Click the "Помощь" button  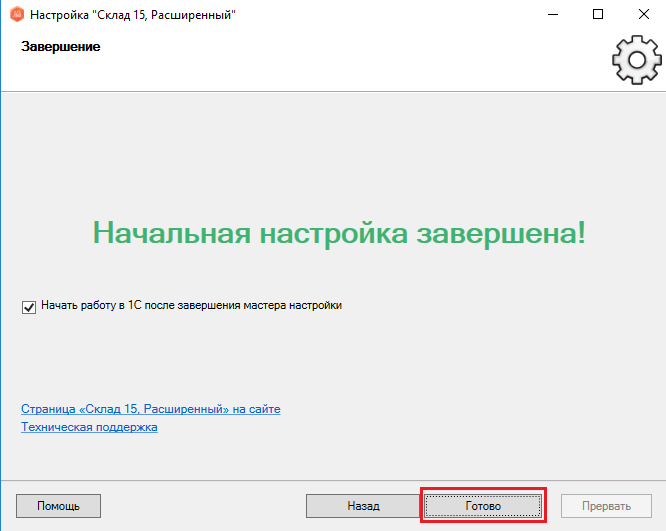59,506
